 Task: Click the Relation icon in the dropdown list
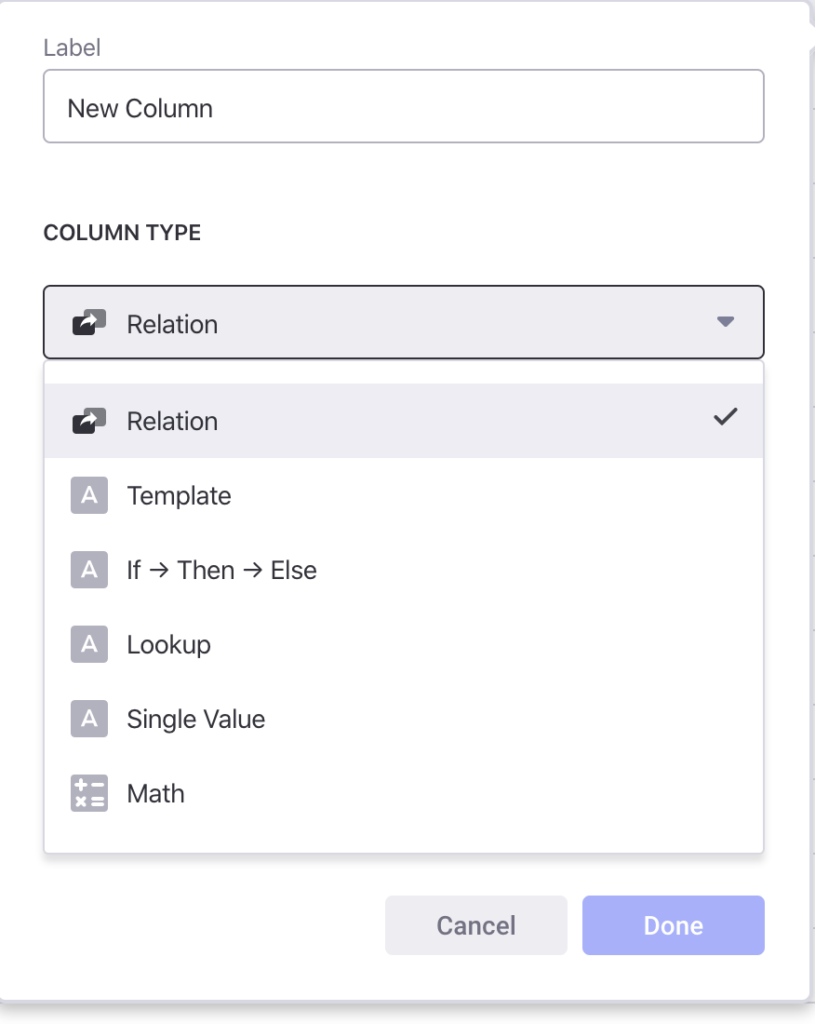tap(89, 421)
